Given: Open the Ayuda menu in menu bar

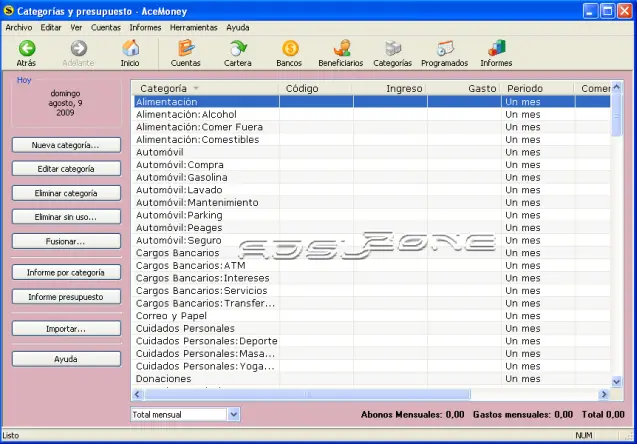Looking at the screenshot, I should click(x=238, y=28).
